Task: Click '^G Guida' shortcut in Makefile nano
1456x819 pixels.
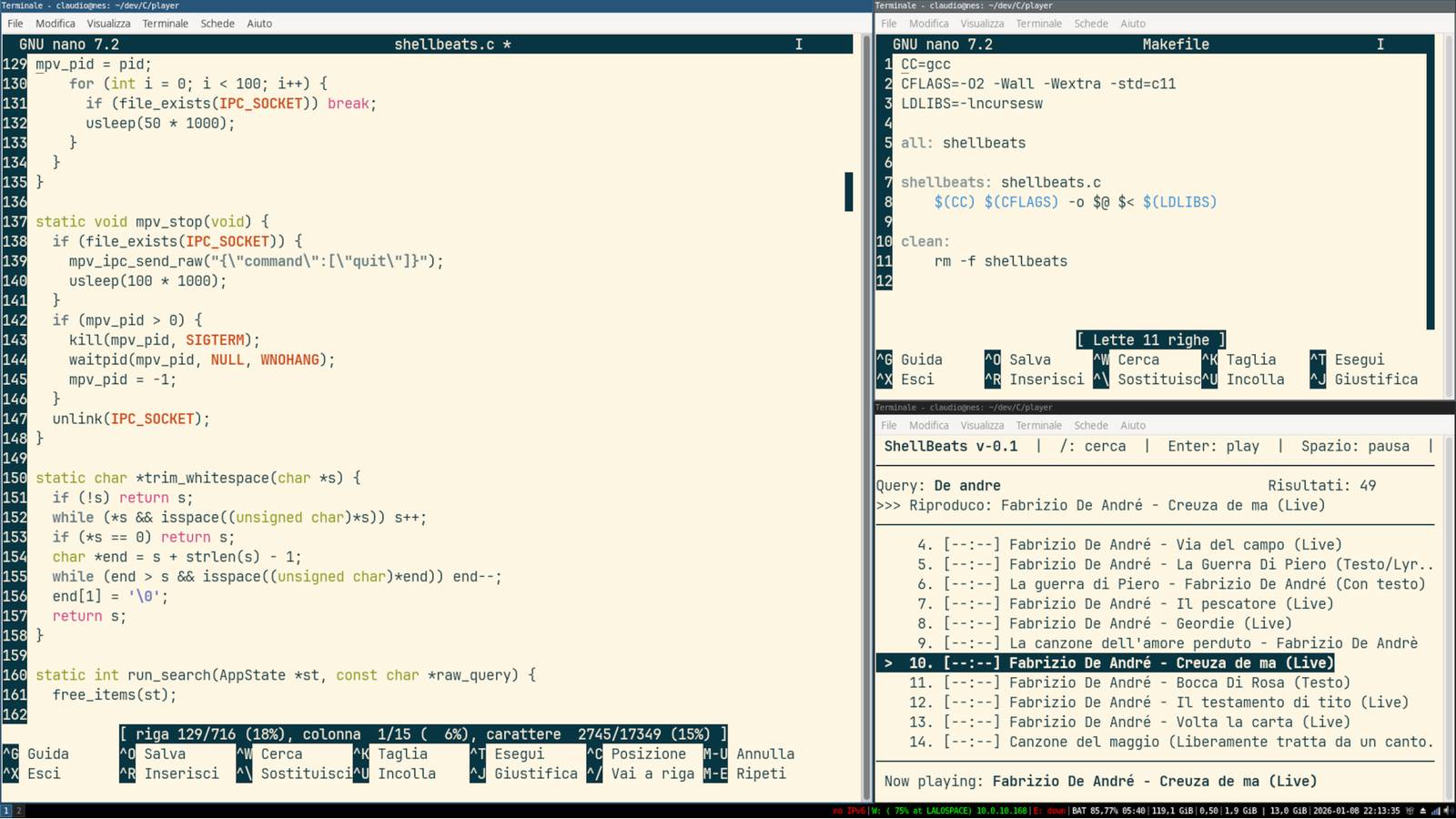Action: 909,360
